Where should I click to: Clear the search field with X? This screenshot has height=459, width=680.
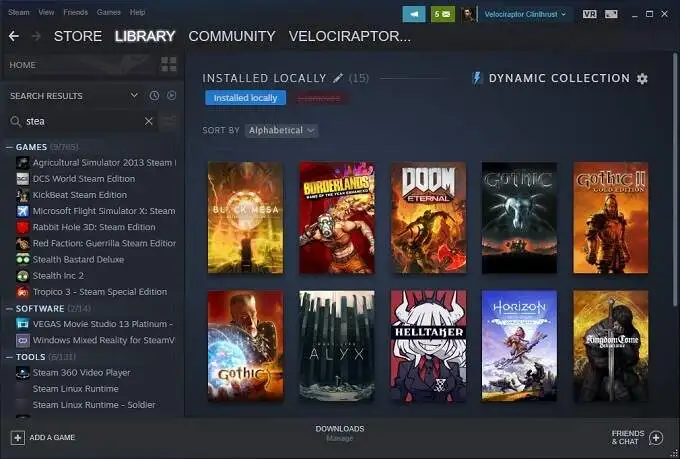148,121
